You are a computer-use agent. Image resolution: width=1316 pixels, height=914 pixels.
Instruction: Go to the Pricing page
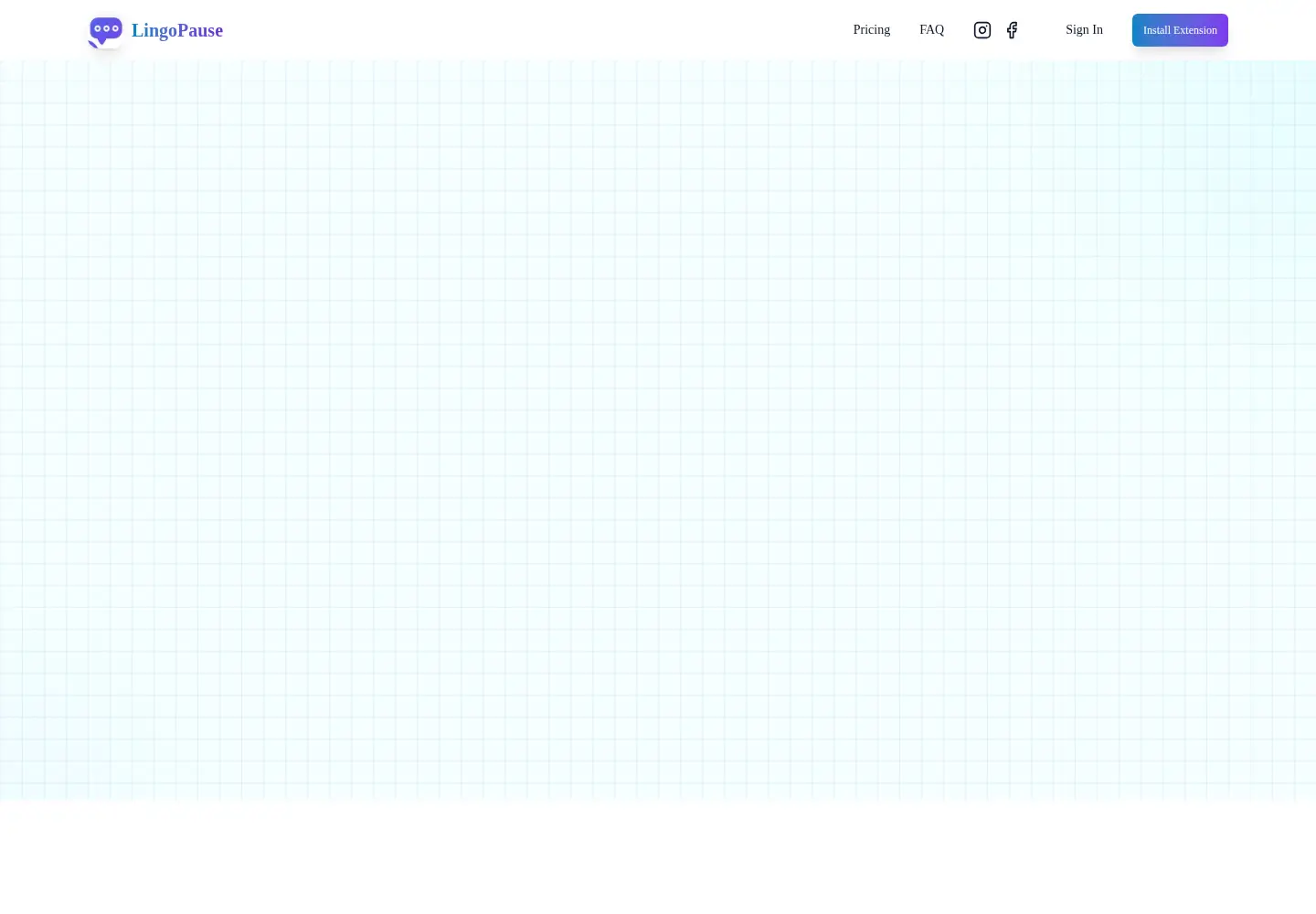tap(872, 30)
